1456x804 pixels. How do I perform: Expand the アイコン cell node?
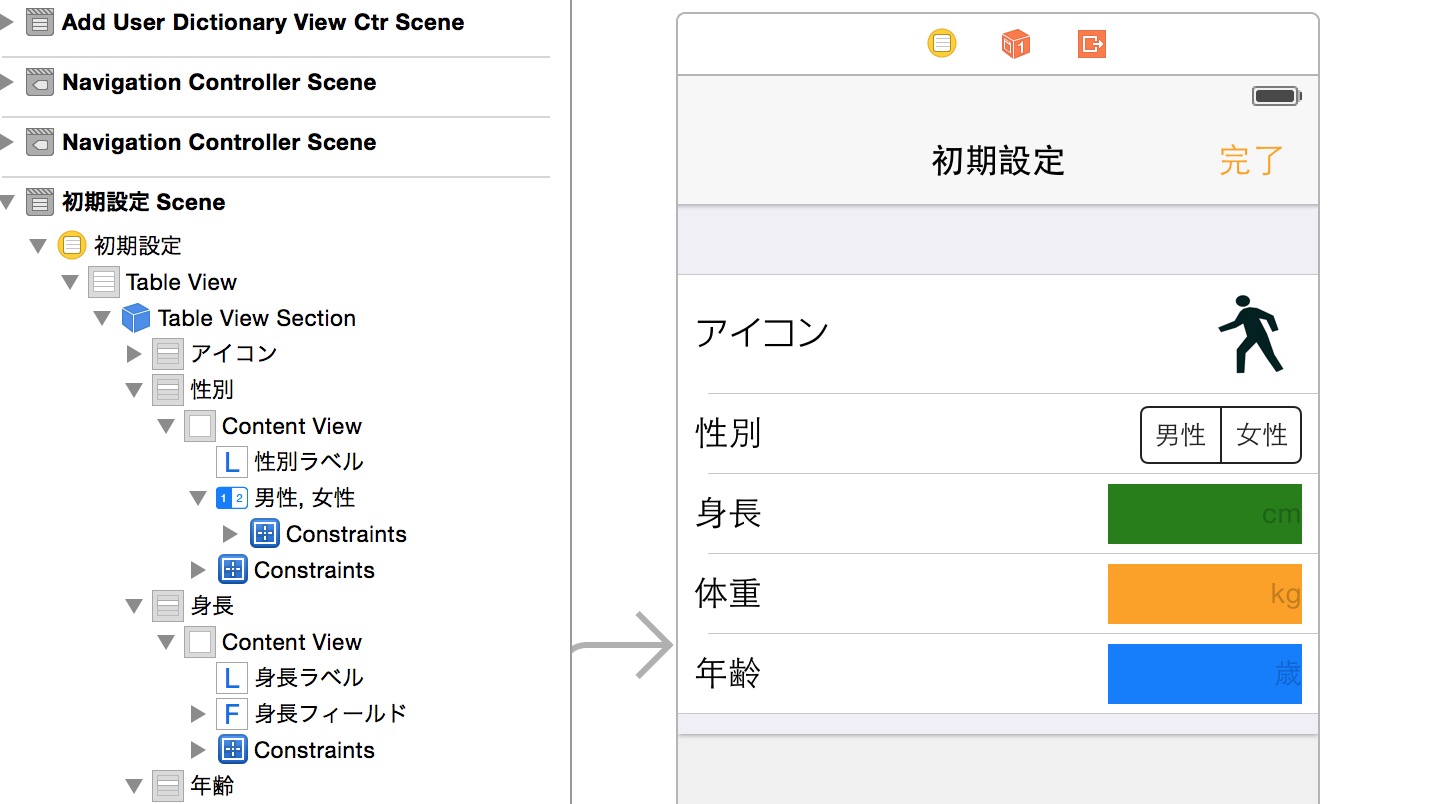click(x=135, y=353)
